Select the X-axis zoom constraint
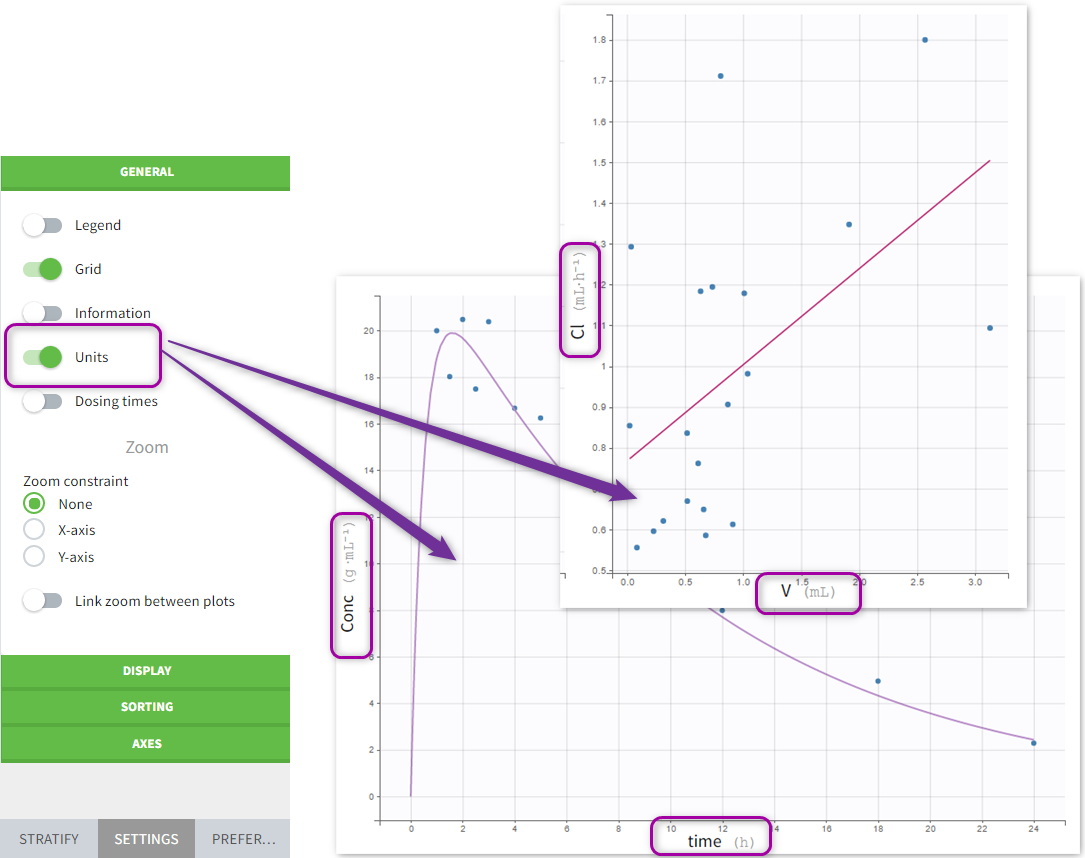The width and height of the screenshot is (1085, 858). (x=34, y=531)
